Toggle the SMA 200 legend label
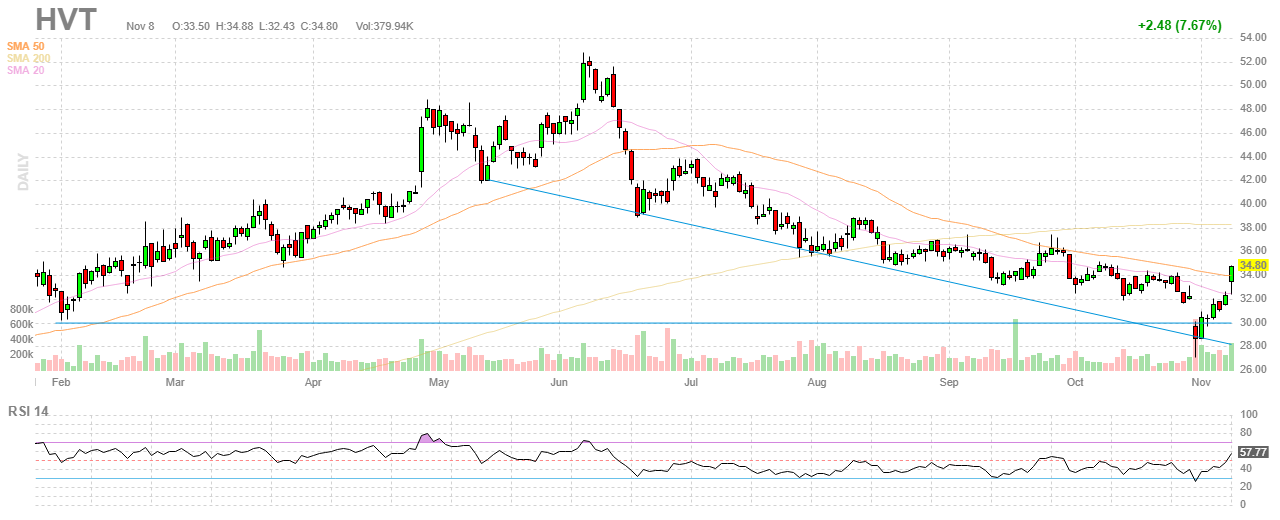Screen dimensions: 1280x520 pos(27,58)
